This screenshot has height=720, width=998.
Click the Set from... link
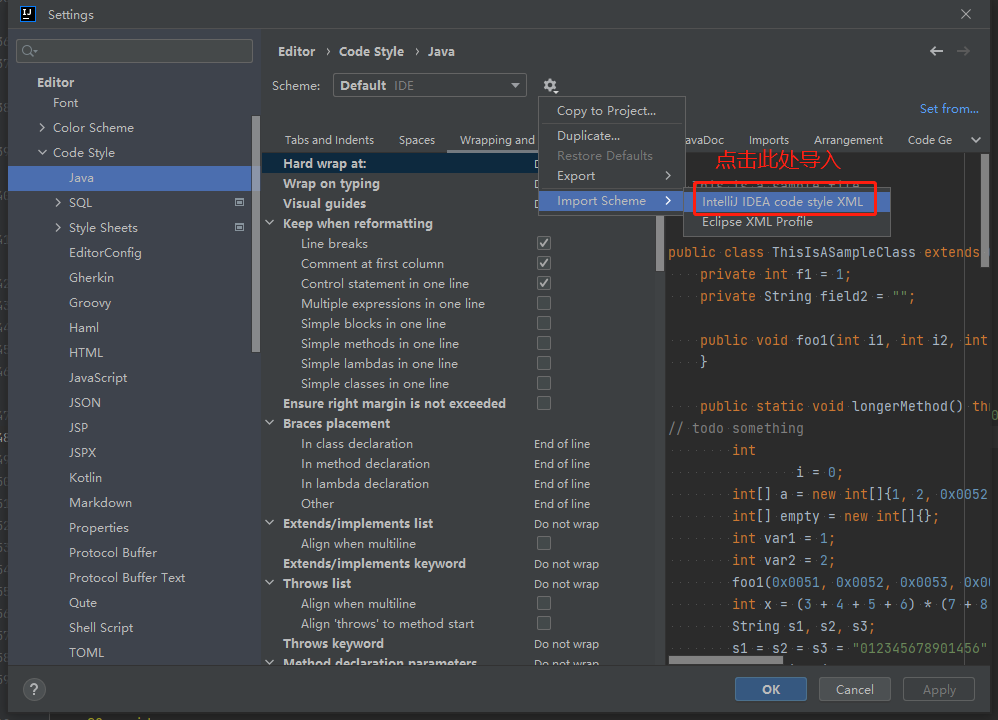[x=949, y=109]
